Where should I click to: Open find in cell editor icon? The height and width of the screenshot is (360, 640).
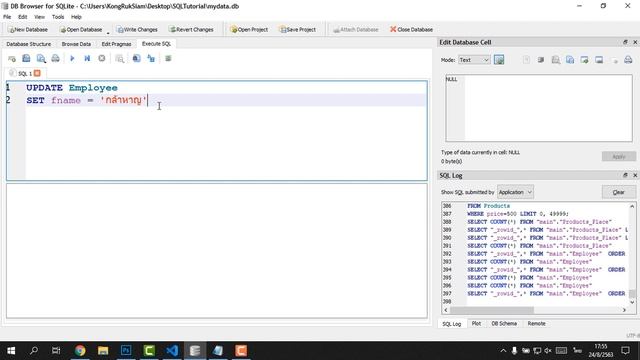pos(556,60)
